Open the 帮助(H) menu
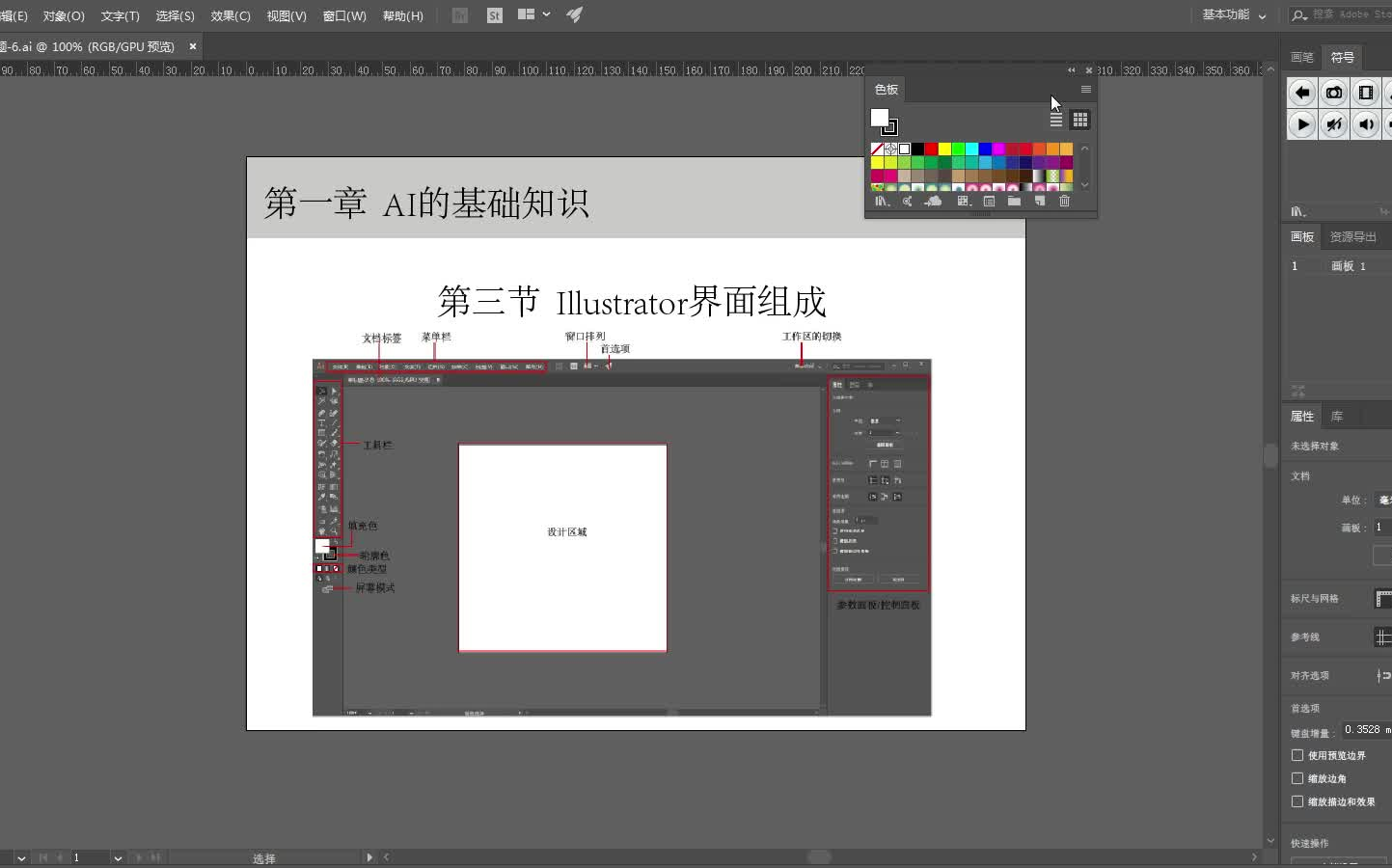This screenshot has height=868, width=1392. 403,15
